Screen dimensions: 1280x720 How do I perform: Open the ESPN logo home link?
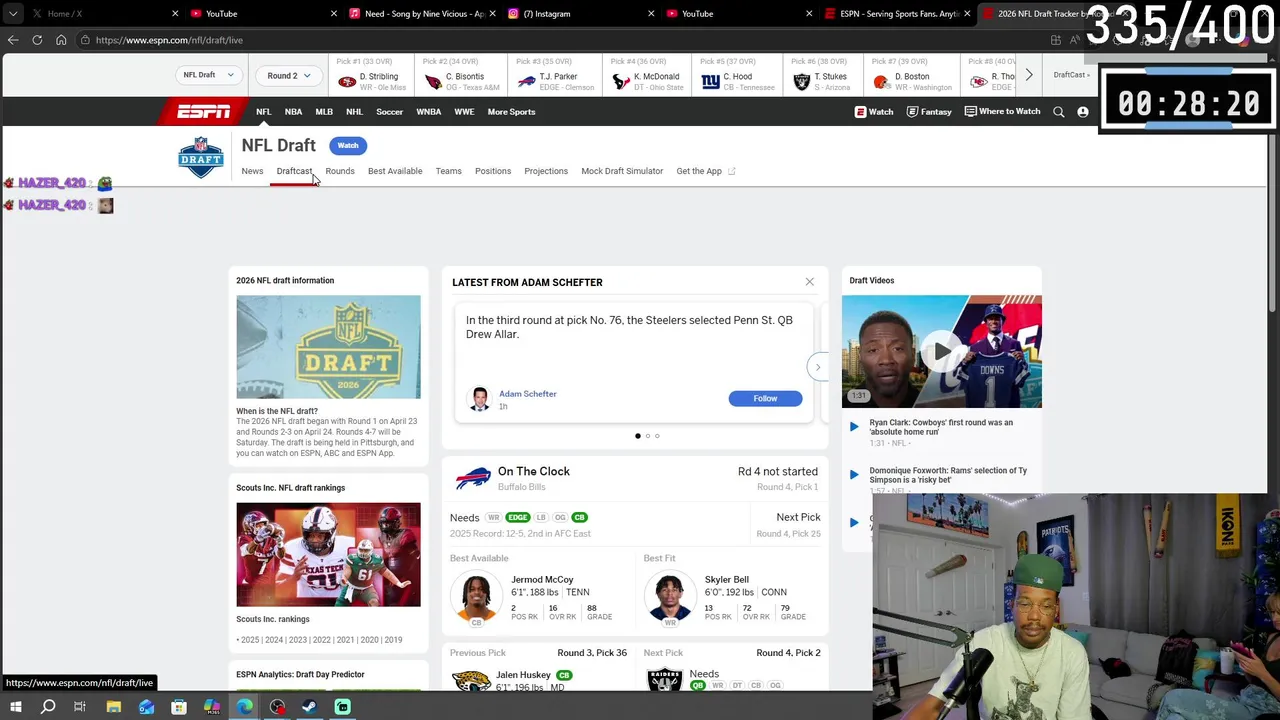pos(204,111)
